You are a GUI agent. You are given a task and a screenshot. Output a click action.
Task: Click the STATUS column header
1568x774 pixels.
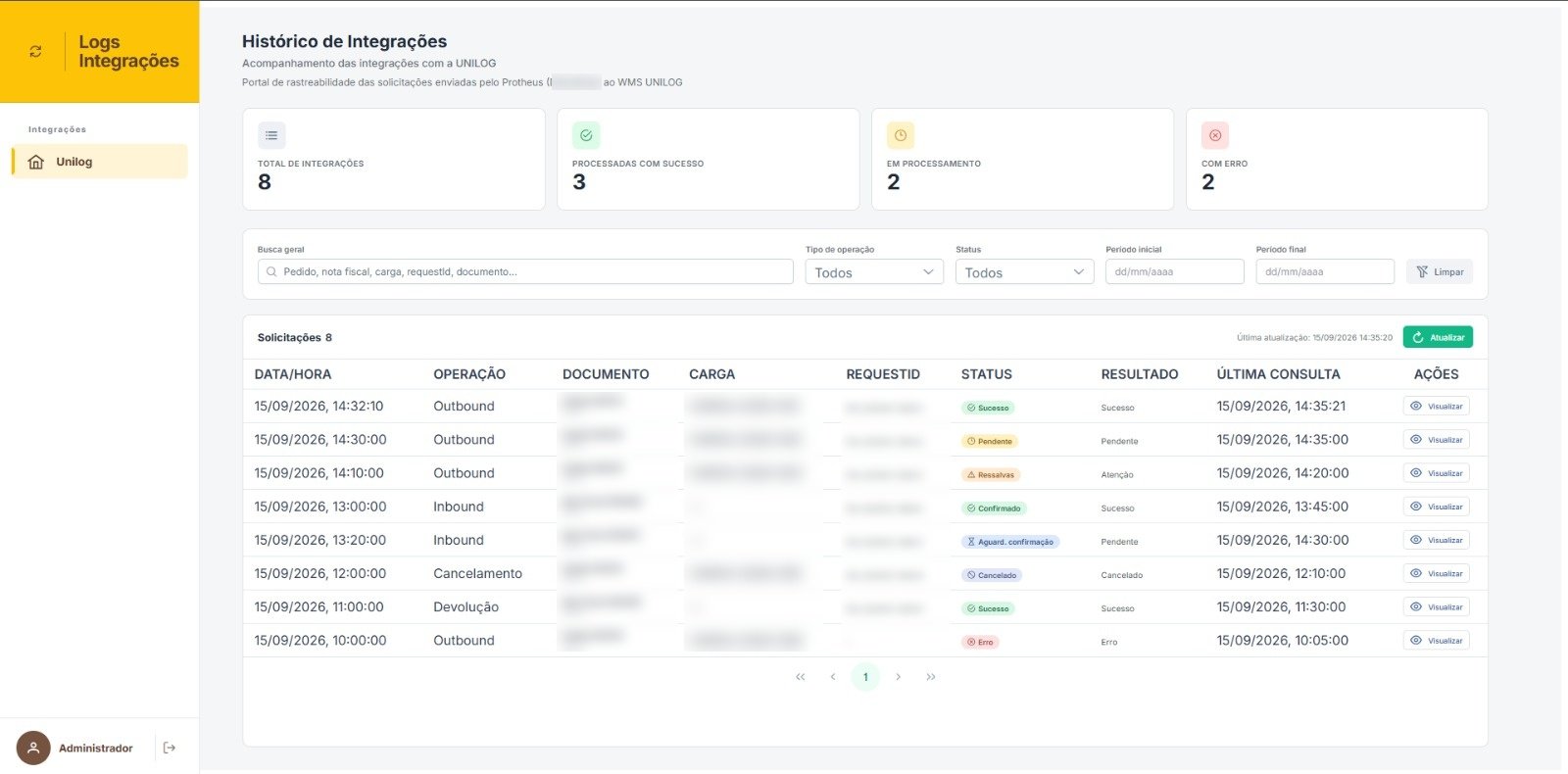[x=987, y=374]
